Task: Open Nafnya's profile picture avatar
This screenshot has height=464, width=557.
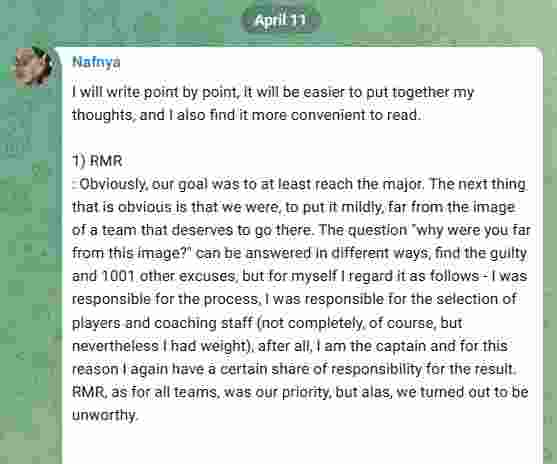Action: pos(34,66)
